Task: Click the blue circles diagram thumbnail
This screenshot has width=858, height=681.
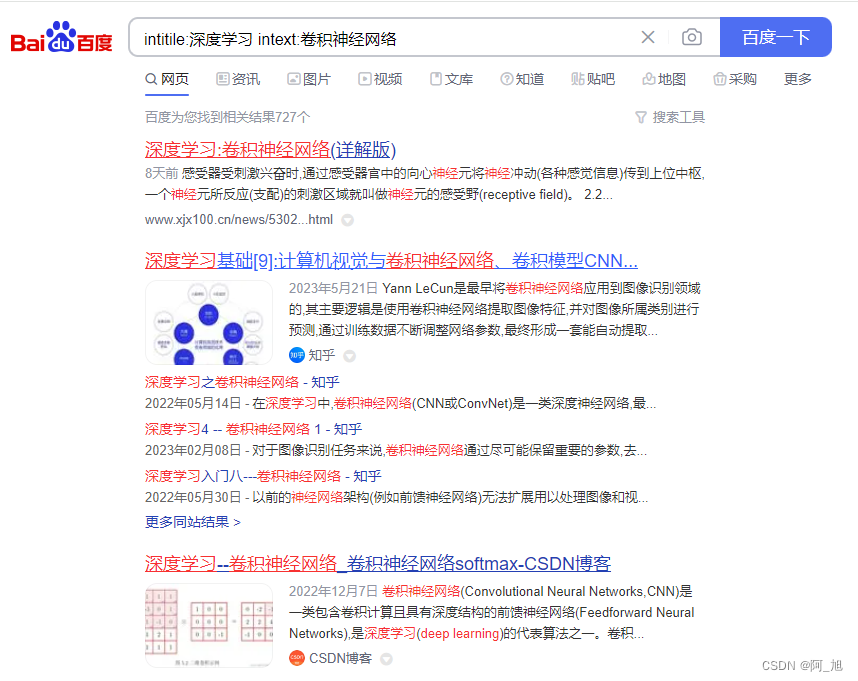Action: (209, 322)
